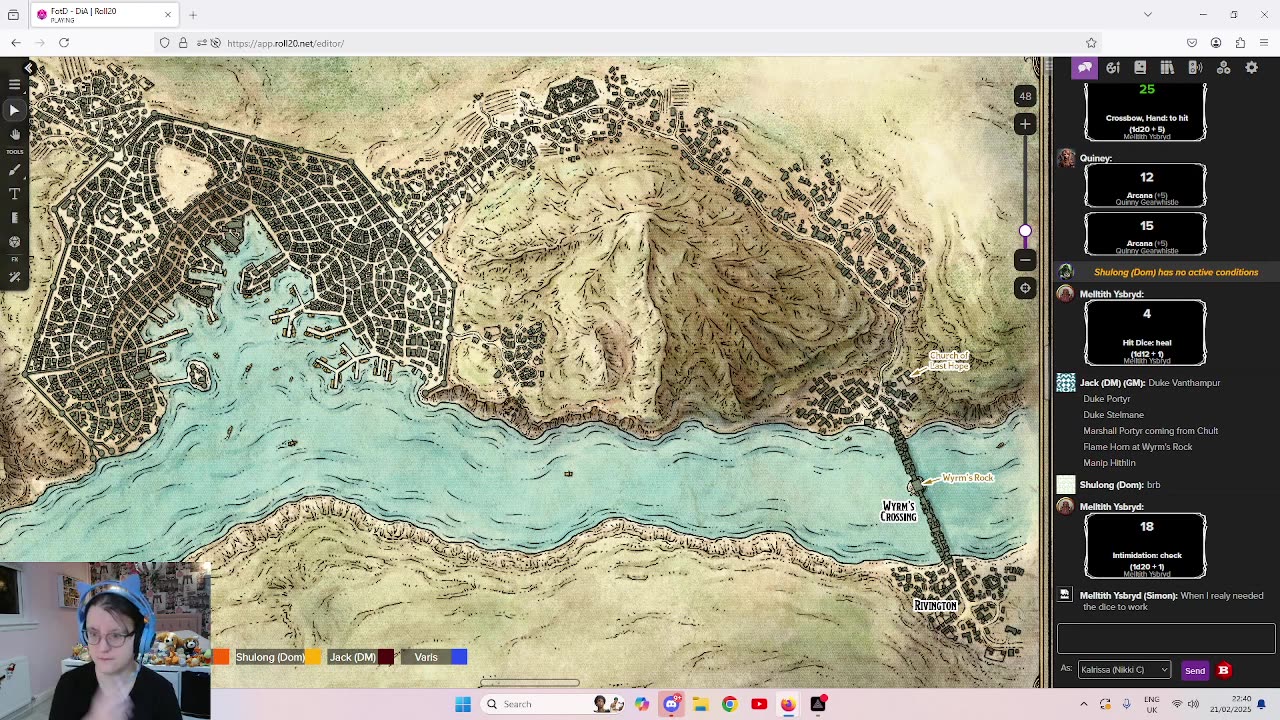Screen dimensions: 1280x720
Task: Open the My Settings gear tab
Action: 1251,67
